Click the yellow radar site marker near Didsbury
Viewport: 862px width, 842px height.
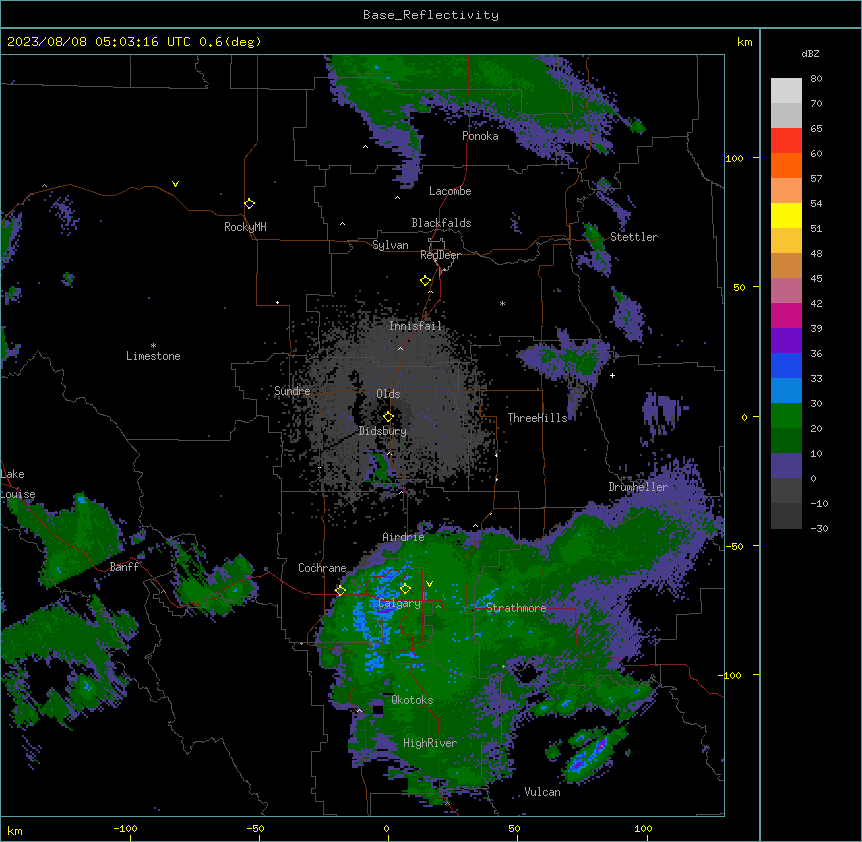pos(388,417)
